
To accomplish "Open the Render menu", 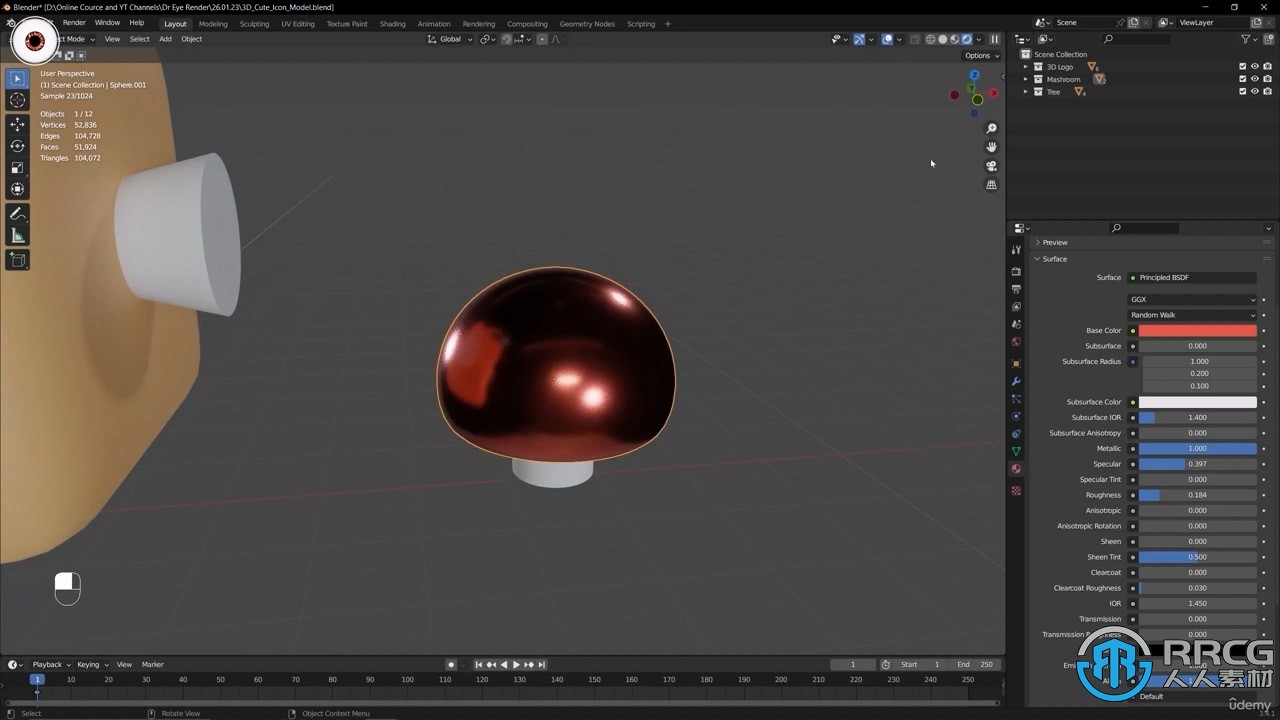I will point(74,22).
